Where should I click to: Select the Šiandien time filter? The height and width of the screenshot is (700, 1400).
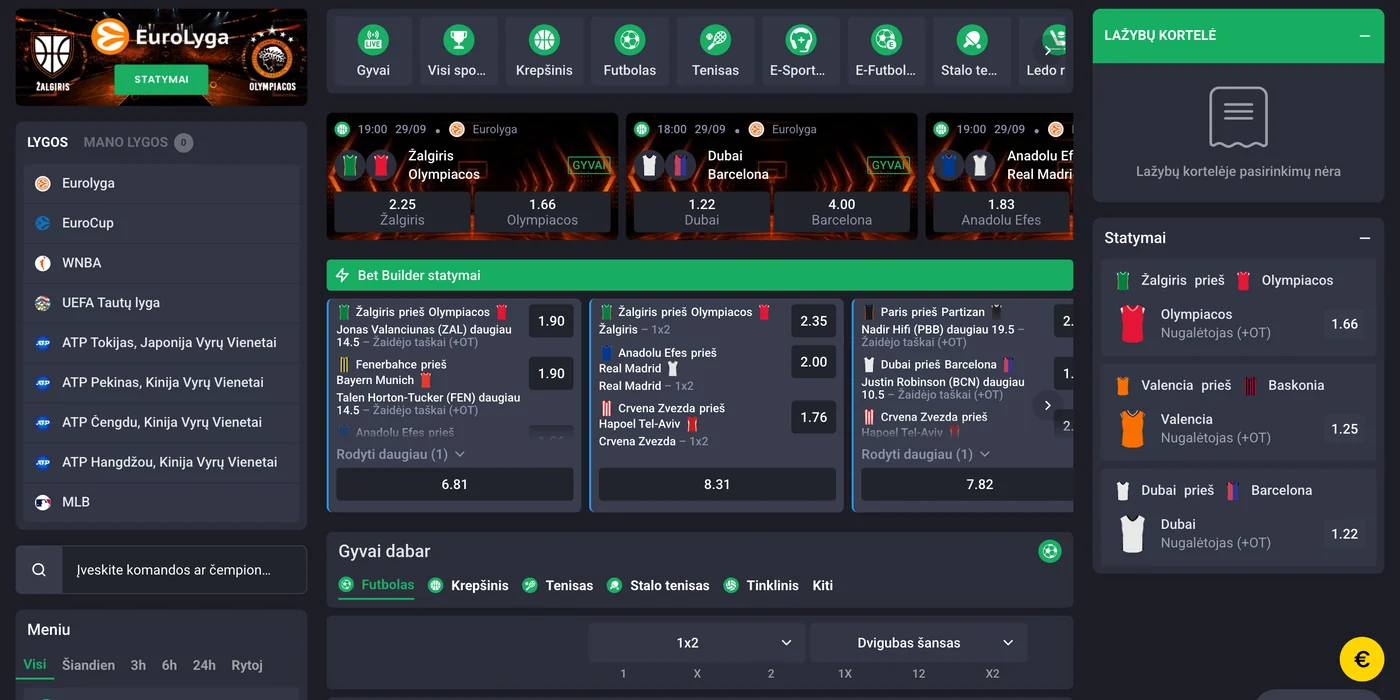point(89,665)
